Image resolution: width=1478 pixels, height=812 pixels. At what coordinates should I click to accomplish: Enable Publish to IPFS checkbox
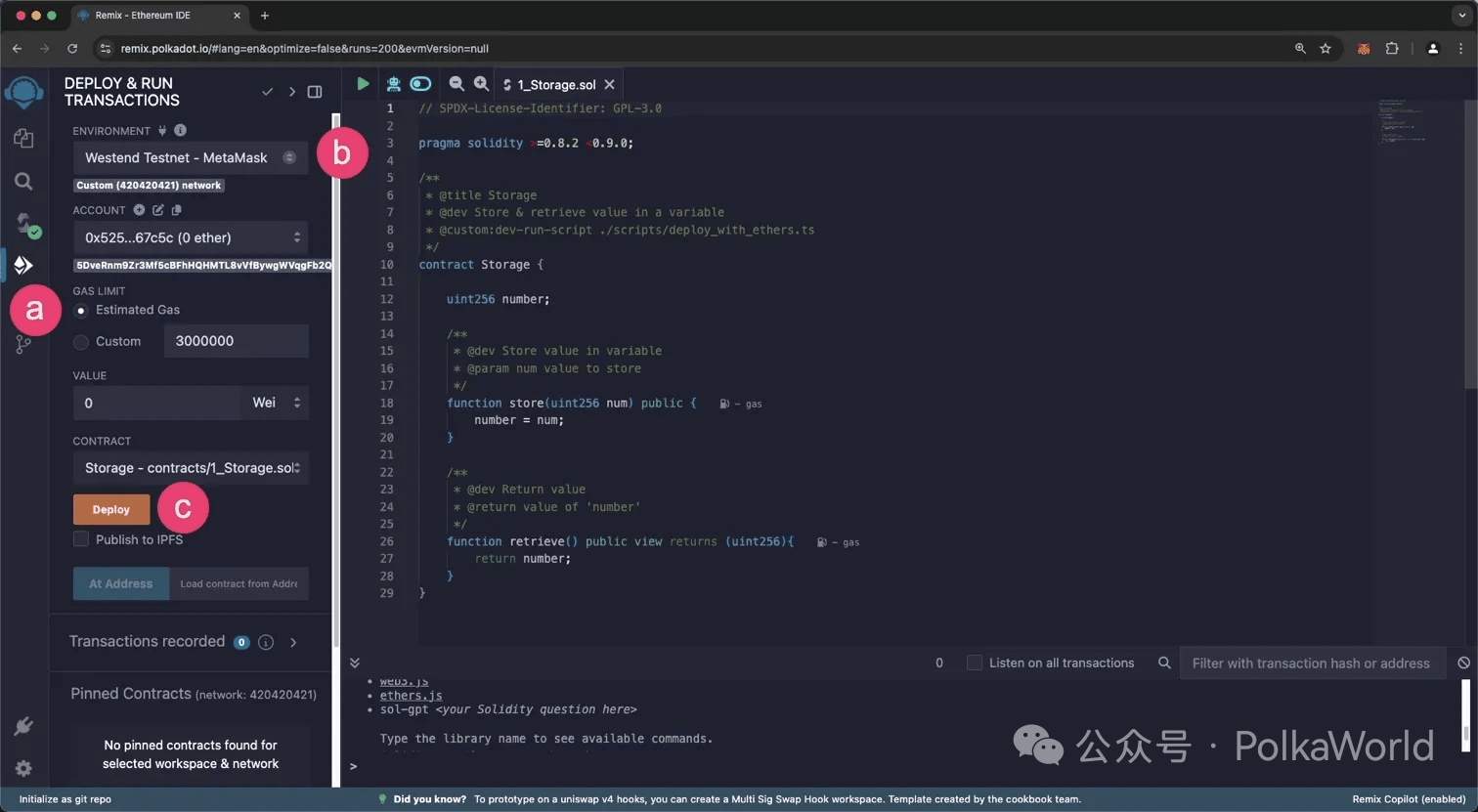tap(81, 539)
